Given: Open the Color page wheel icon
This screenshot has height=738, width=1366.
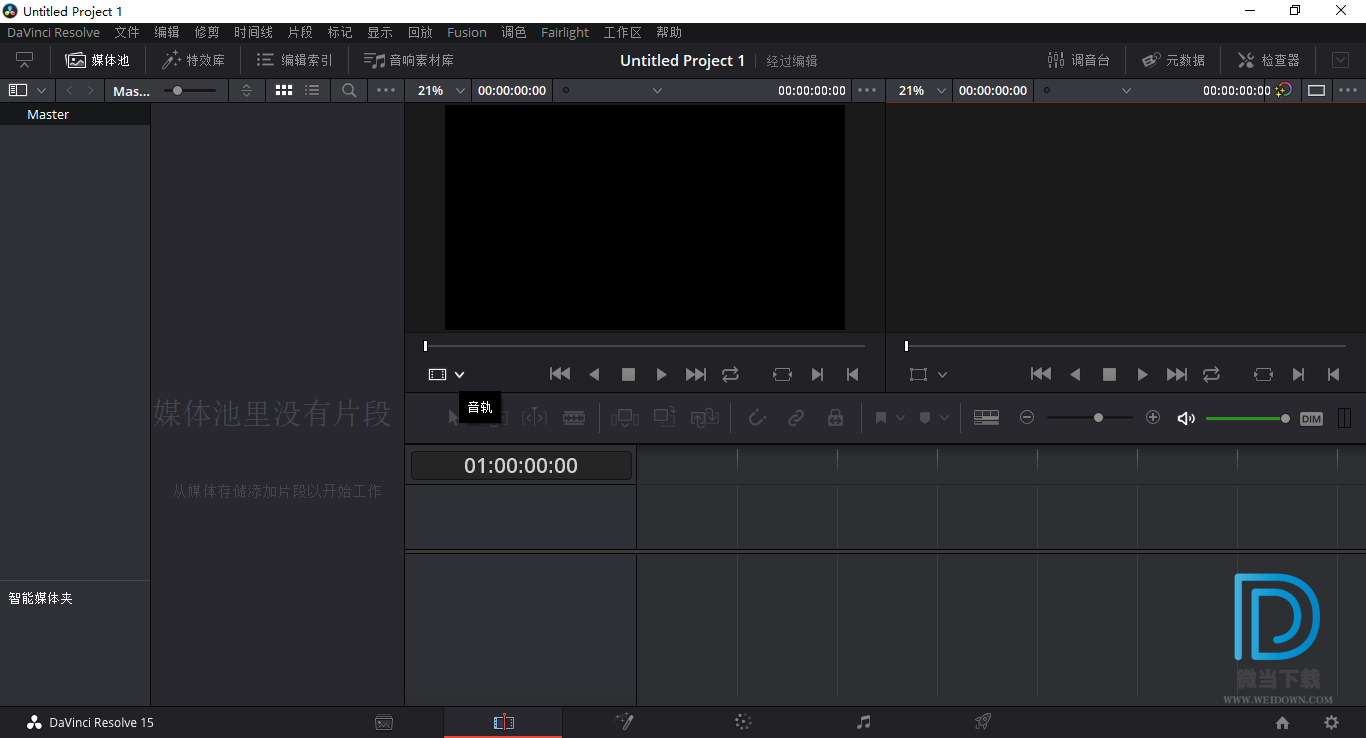Looking at the screenshot, I should tap(743, 722).
